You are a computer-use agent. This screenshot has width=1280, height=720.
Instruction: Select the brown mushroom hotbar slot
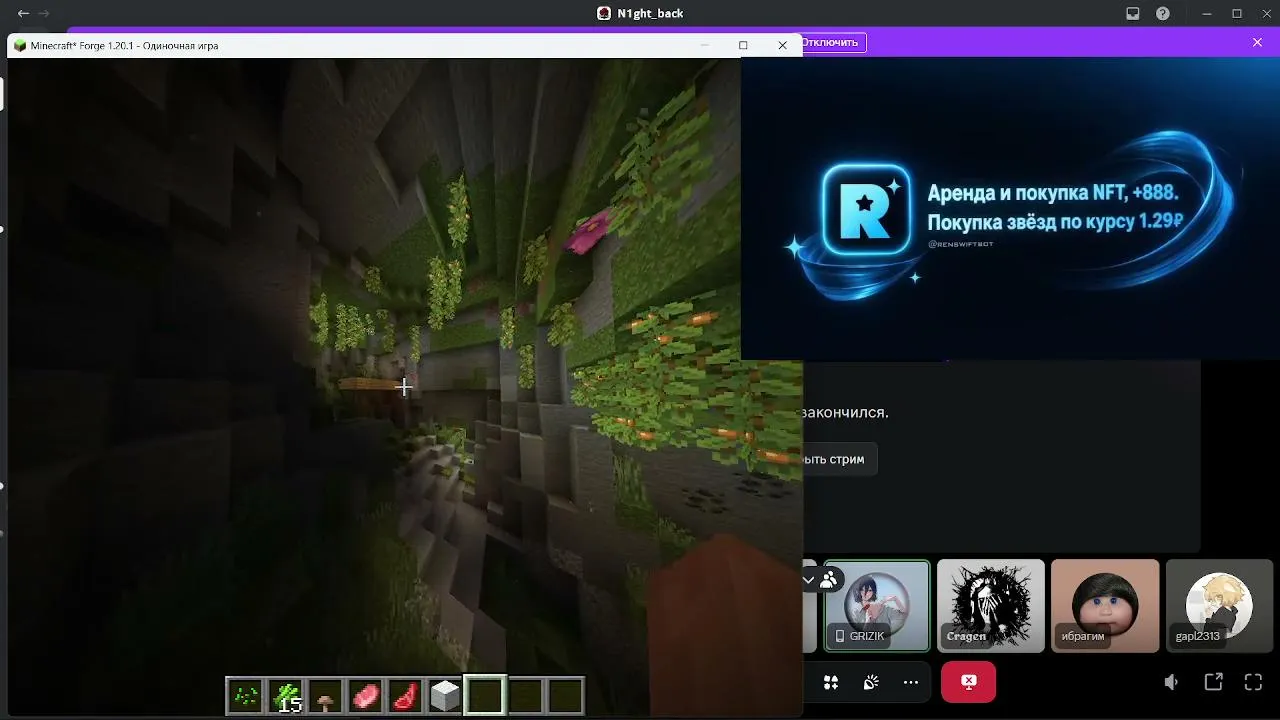coord(325,695)
